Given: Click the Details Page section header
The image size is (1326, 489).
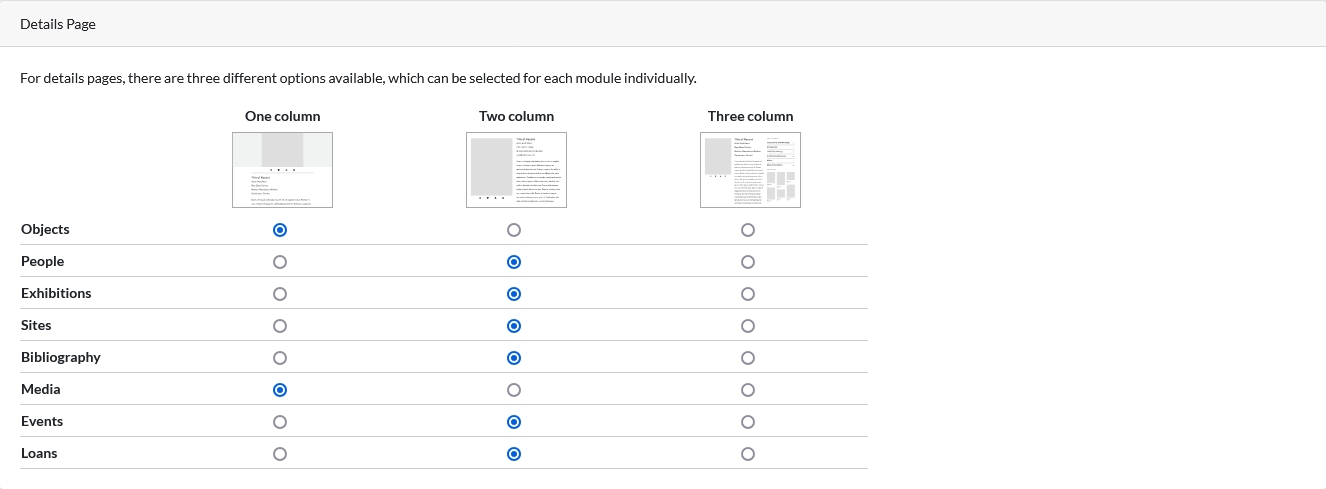Looking at the screenshot, I should (58, 24).
